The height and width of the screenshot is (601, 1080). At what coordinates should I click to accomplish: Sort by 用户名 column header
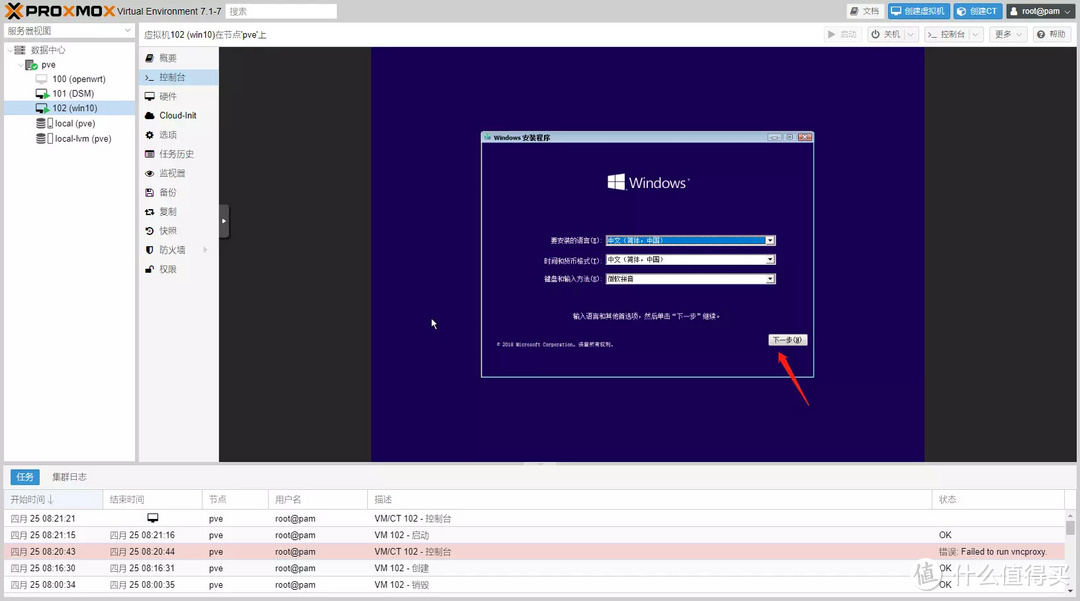tap(318, 499)
